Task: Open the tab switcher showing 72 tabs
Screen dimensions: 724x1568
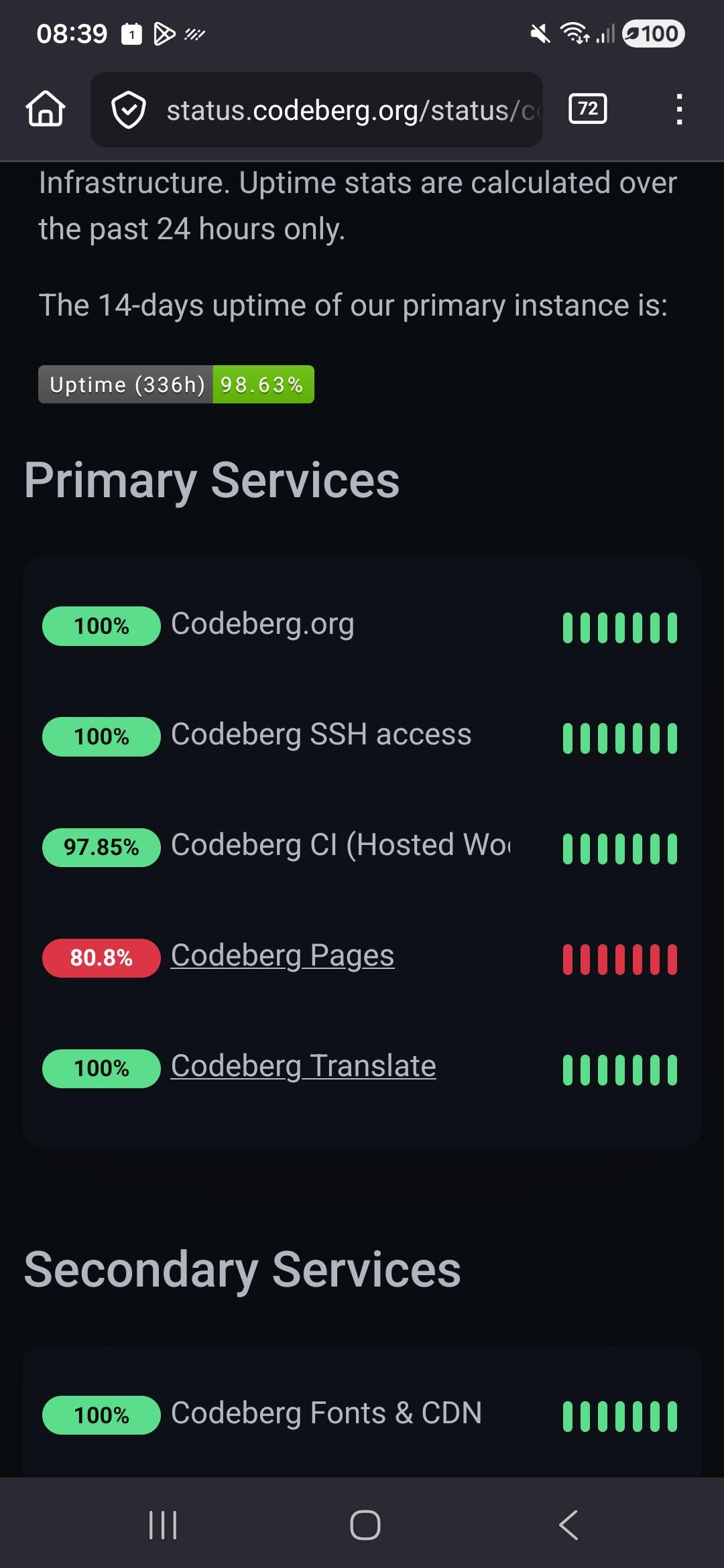Action: pyautogui.click(x=587, y=109)
